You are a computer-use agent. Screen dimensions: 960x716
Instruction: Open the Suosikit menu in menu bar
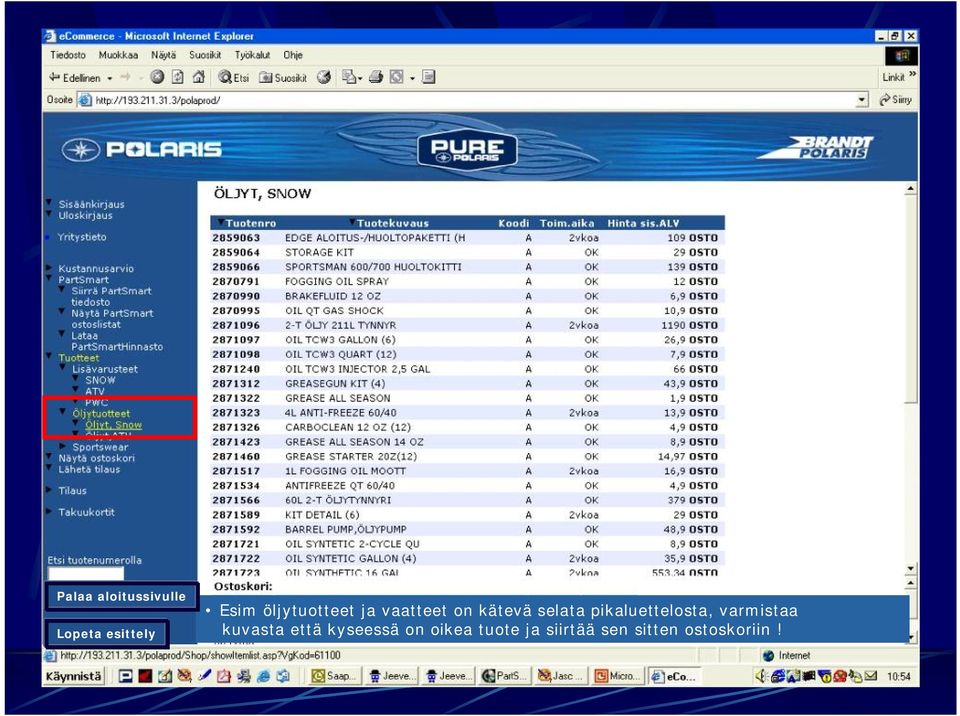[205, 55]
